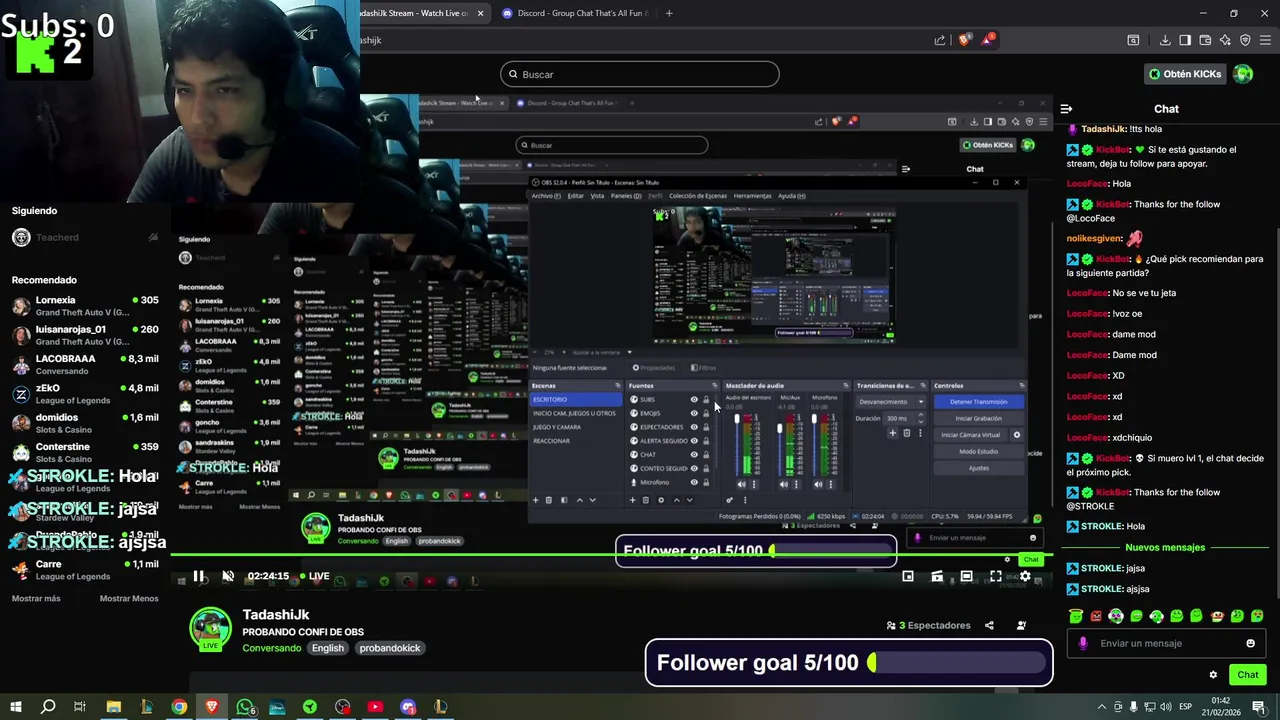The image size is (1280, 720).
Task: Click OBS add source plus icon
Action: click(x=632, y=500)
